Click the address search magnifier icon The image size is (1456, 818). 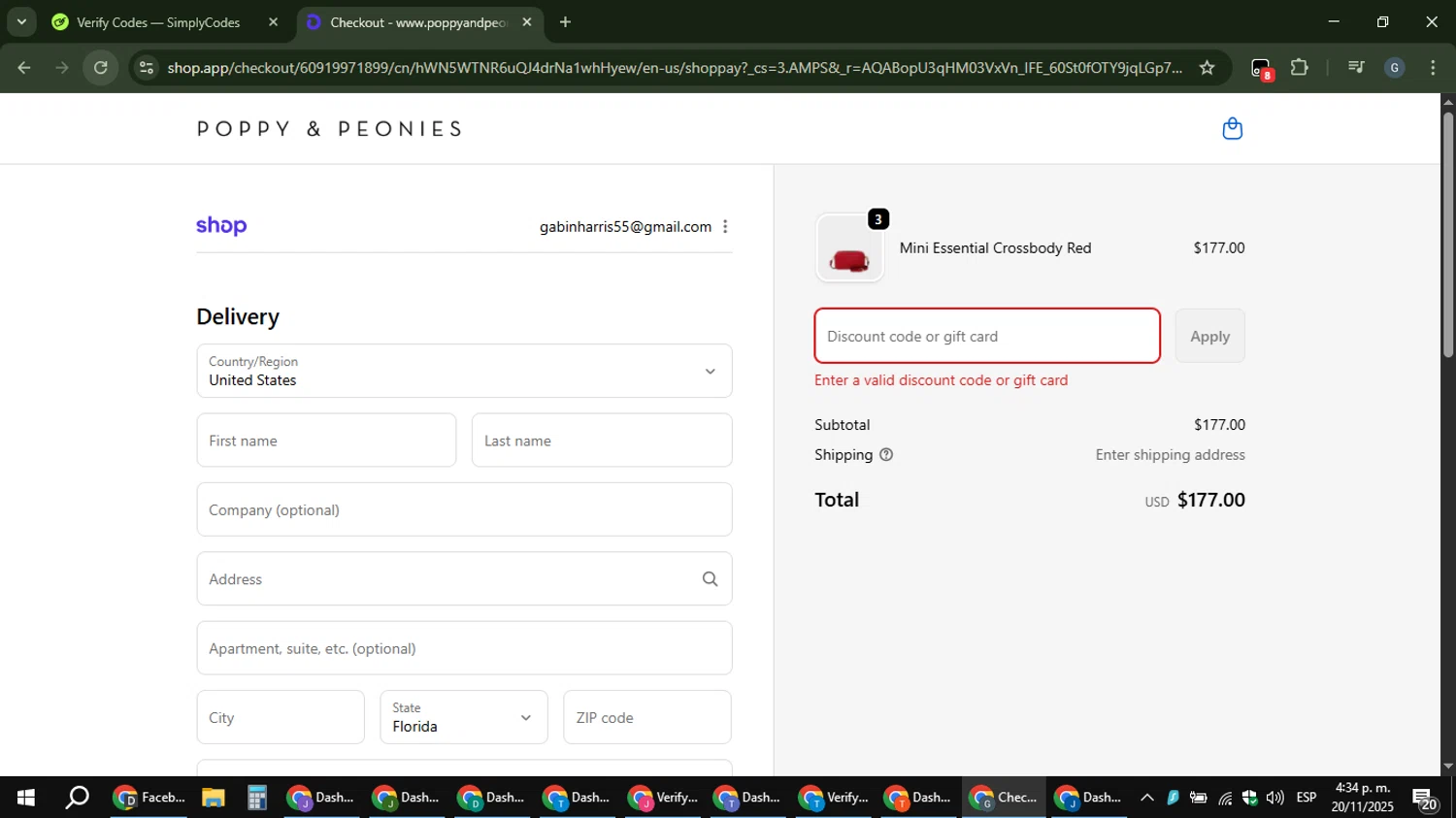click(x=710, y=579)
